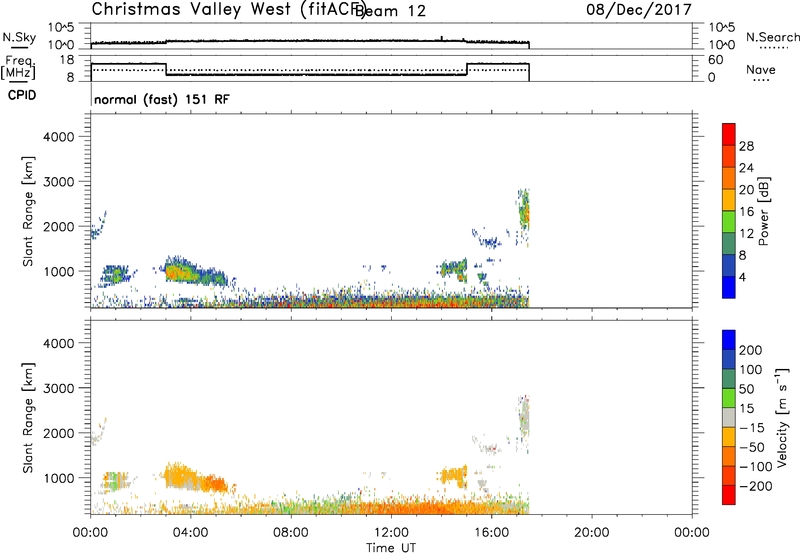Click the 28 tick on power scale
800x554 pixels.
tap(746, 146)
